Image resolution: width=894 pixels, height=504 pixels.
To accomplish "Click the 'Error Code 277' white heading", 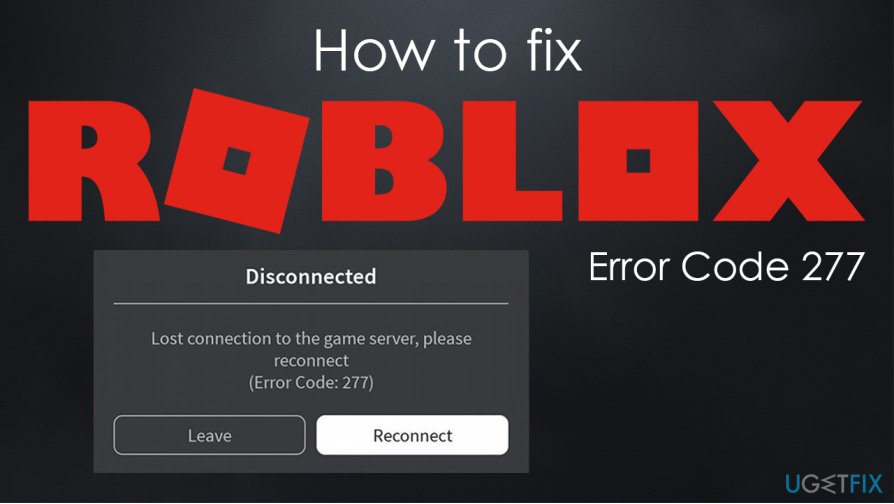I will [726, 266].
